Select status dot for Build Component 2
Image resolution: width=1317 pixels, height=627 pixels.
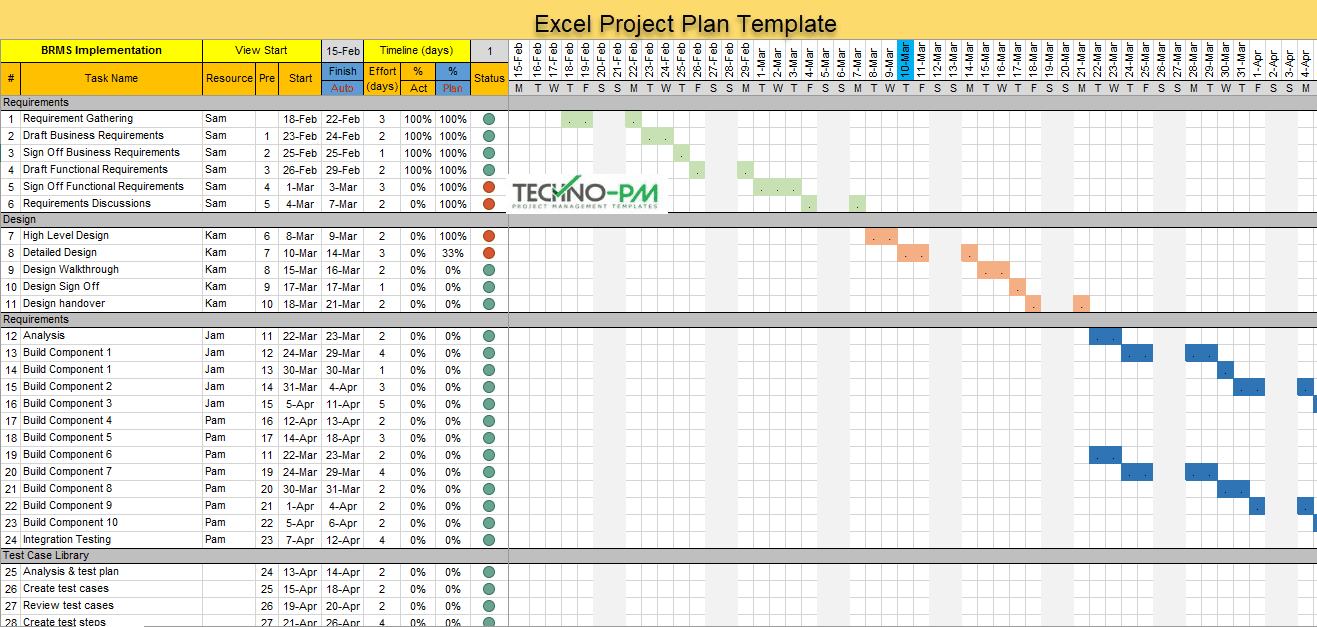tap(489, 387)
